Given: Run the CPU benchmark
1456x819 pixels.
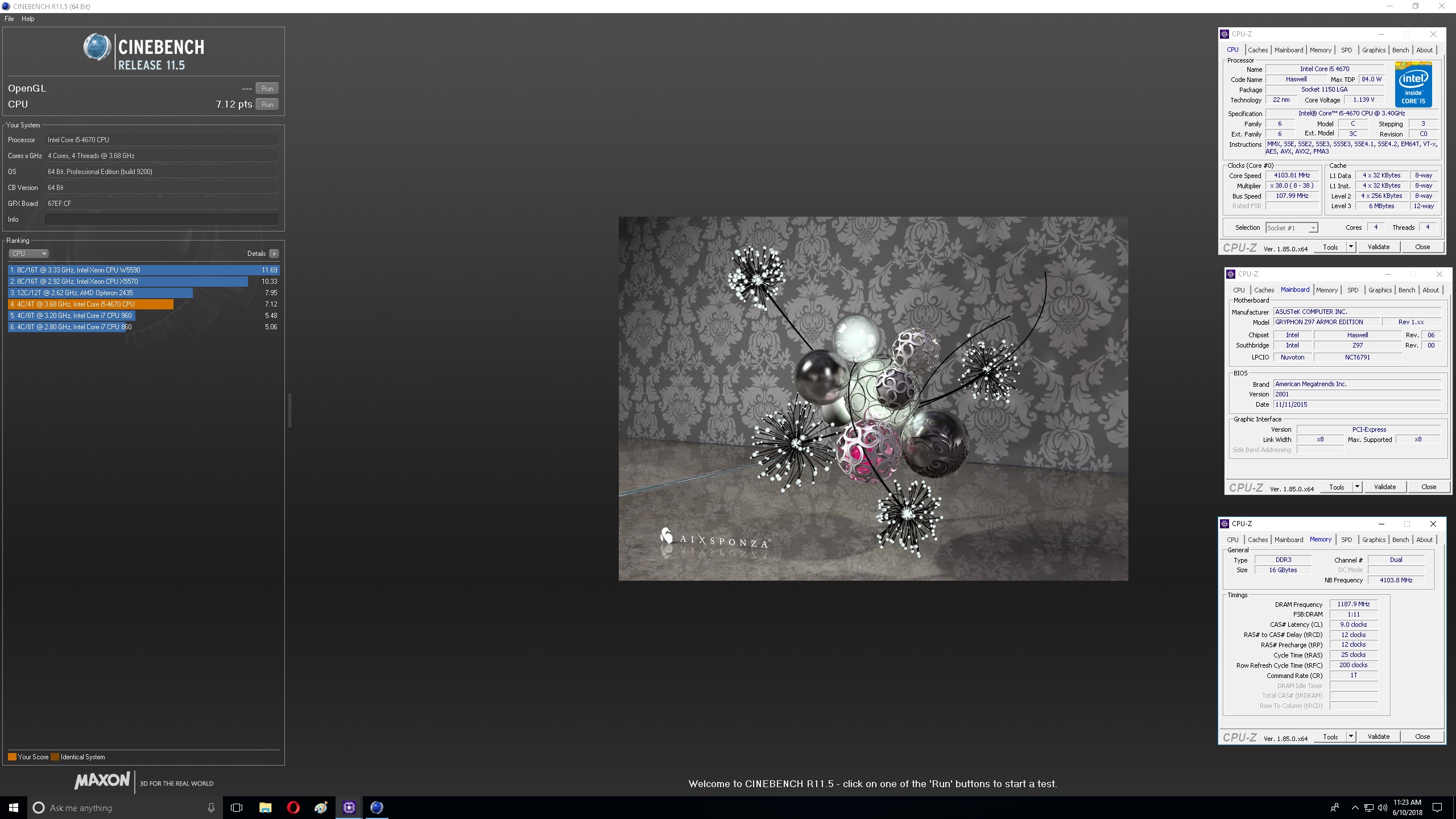Looking at the screenshot, I should [267, 104].
